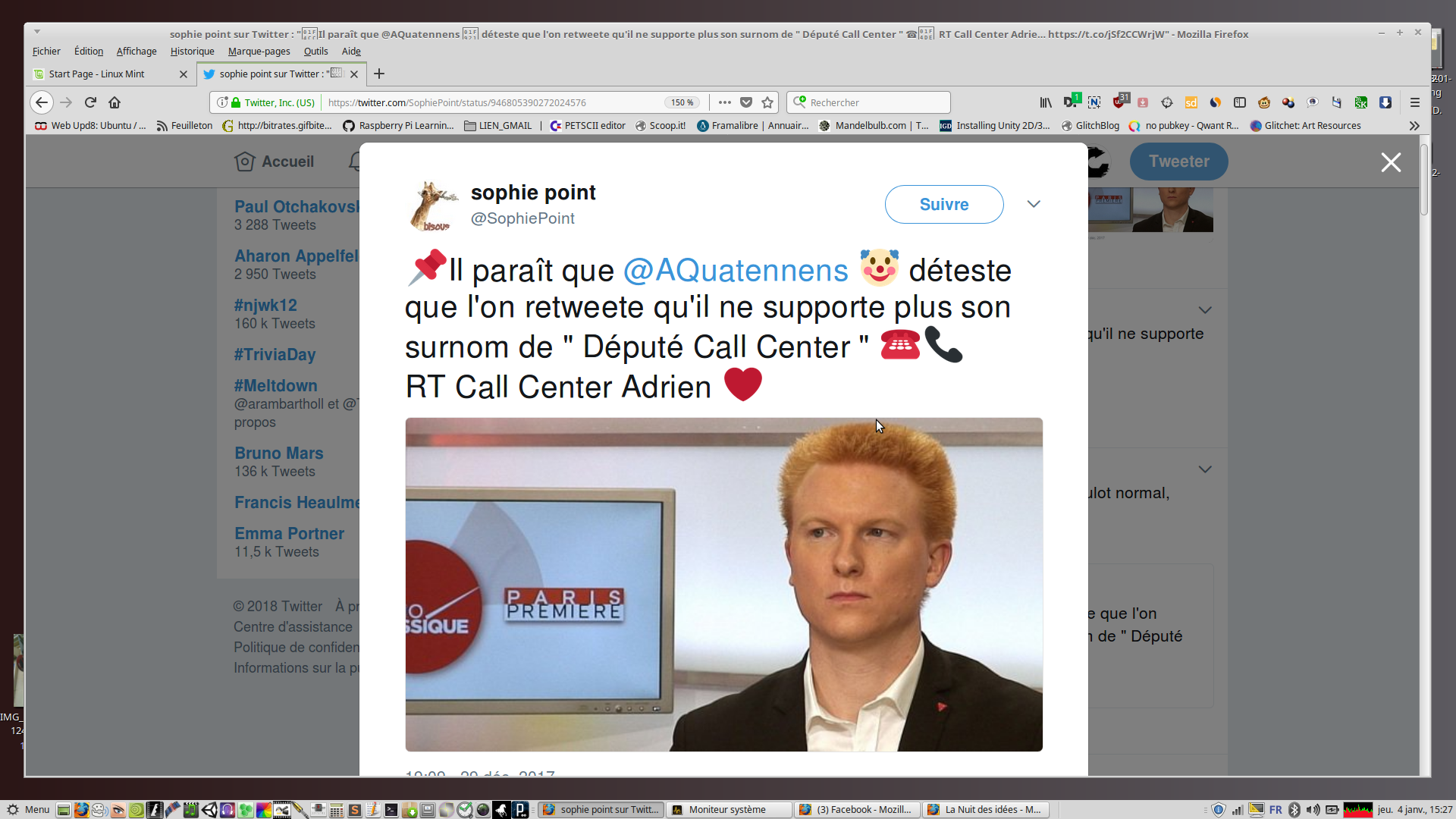Viewport: 1456px width, 819px height.
Task: Open page actions three-dots menu
Action: tap(725, 102)
